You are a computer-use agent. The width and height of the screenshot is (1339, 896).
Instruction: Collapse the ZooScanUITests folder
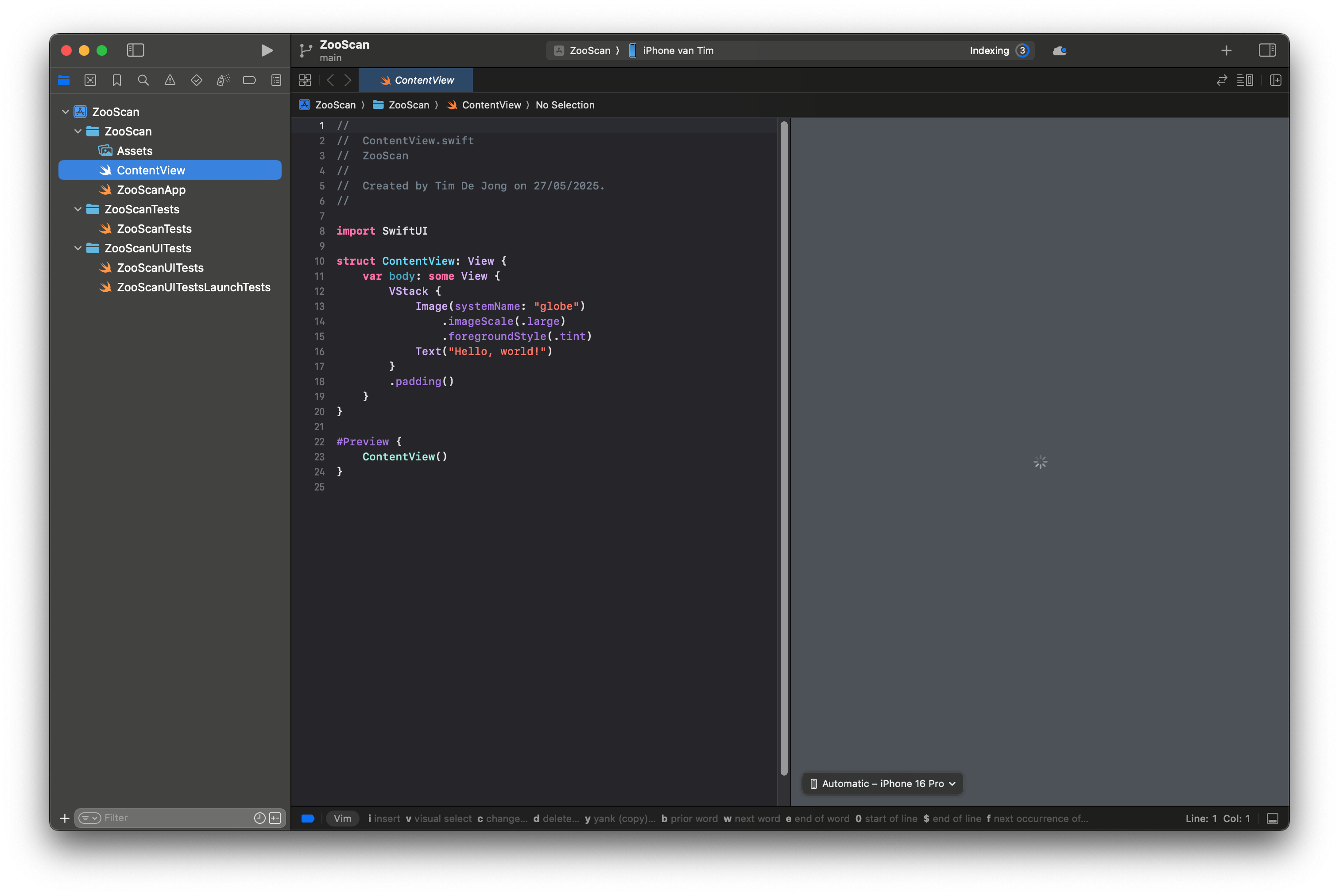(78, 248)
